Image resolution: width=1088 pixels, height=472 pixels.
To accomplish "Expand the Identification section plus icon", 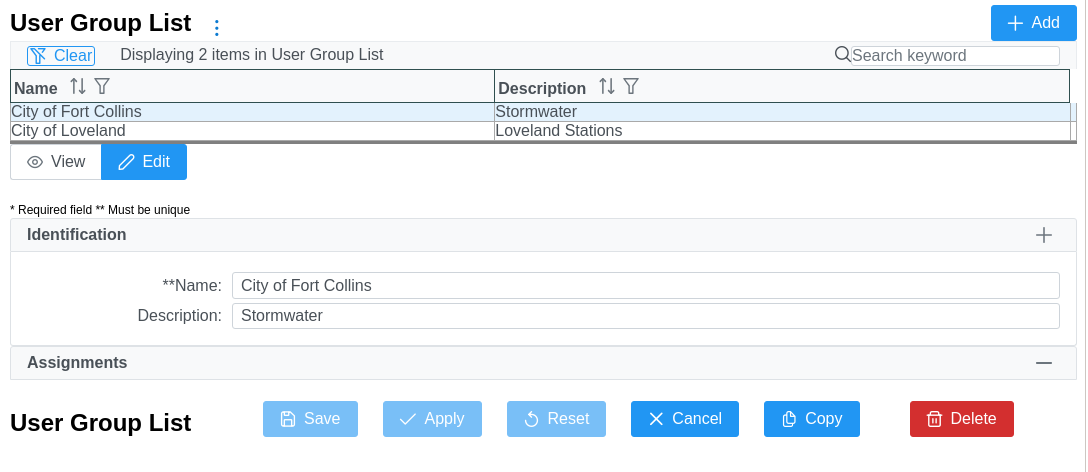I will pyautogui.click(x=1043, y=235).
